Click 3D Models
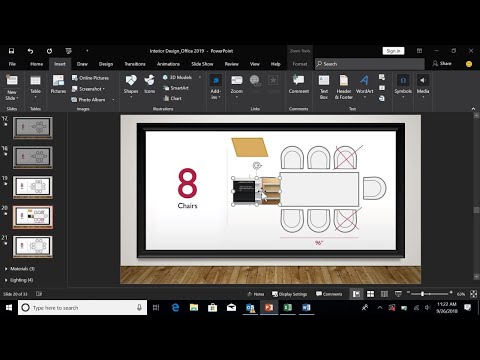 pos(177,77)
